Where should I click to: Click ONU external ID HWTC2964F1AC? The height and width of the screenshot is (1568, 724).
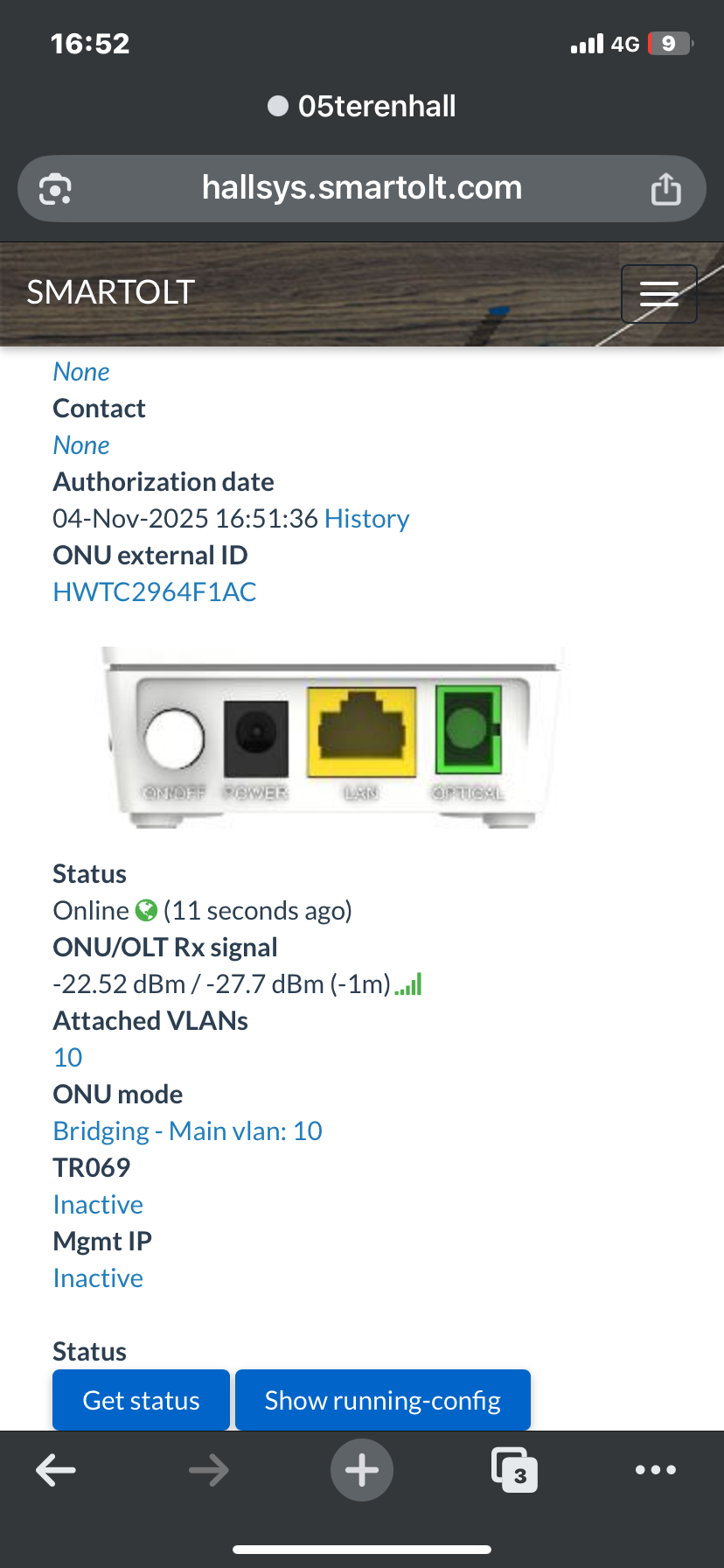point(155,592)
